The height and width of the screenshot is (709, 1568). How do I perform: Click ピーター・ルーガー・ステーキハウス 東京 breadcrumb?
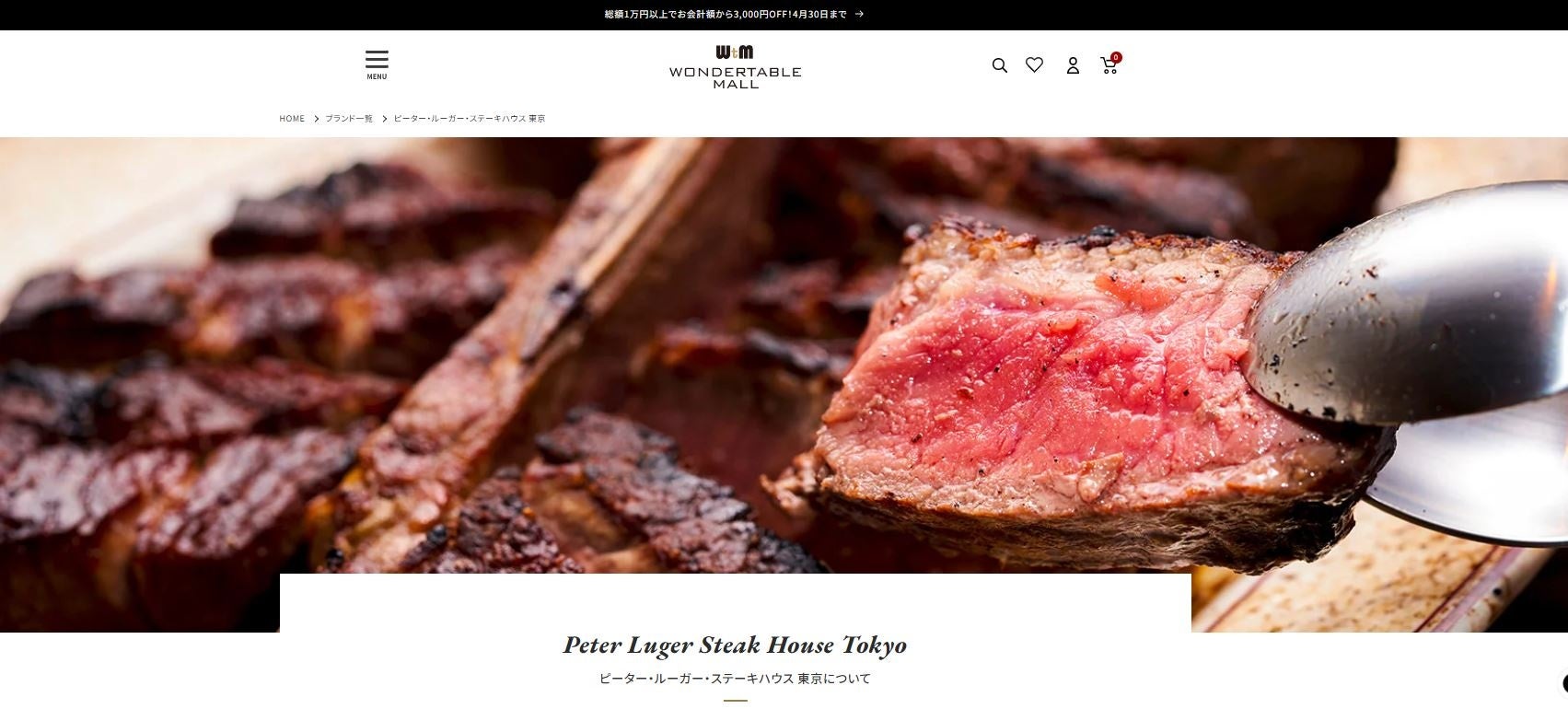coord(470,119)
